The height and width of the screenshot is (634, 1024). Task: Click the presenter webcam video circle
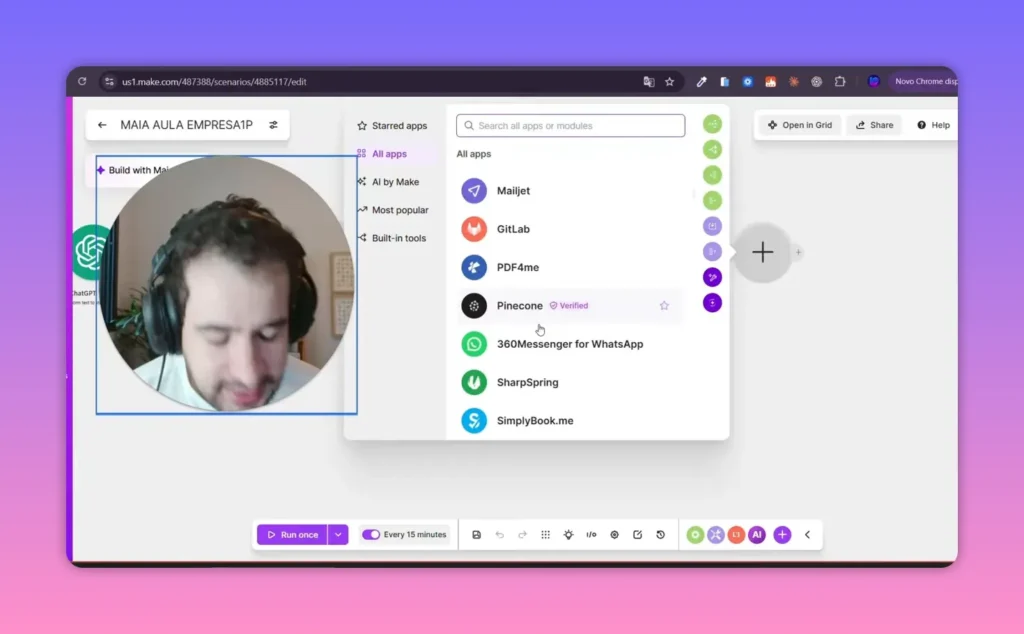[x=227, y=284]
